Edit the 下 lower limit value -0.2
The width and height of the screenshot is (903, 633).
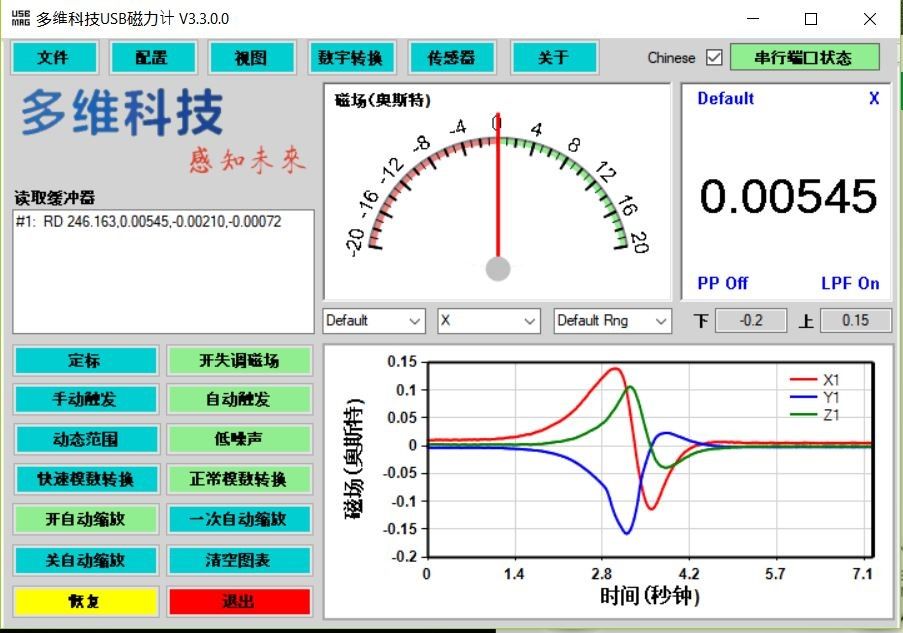pyautogui.click(x=751, y=320)
